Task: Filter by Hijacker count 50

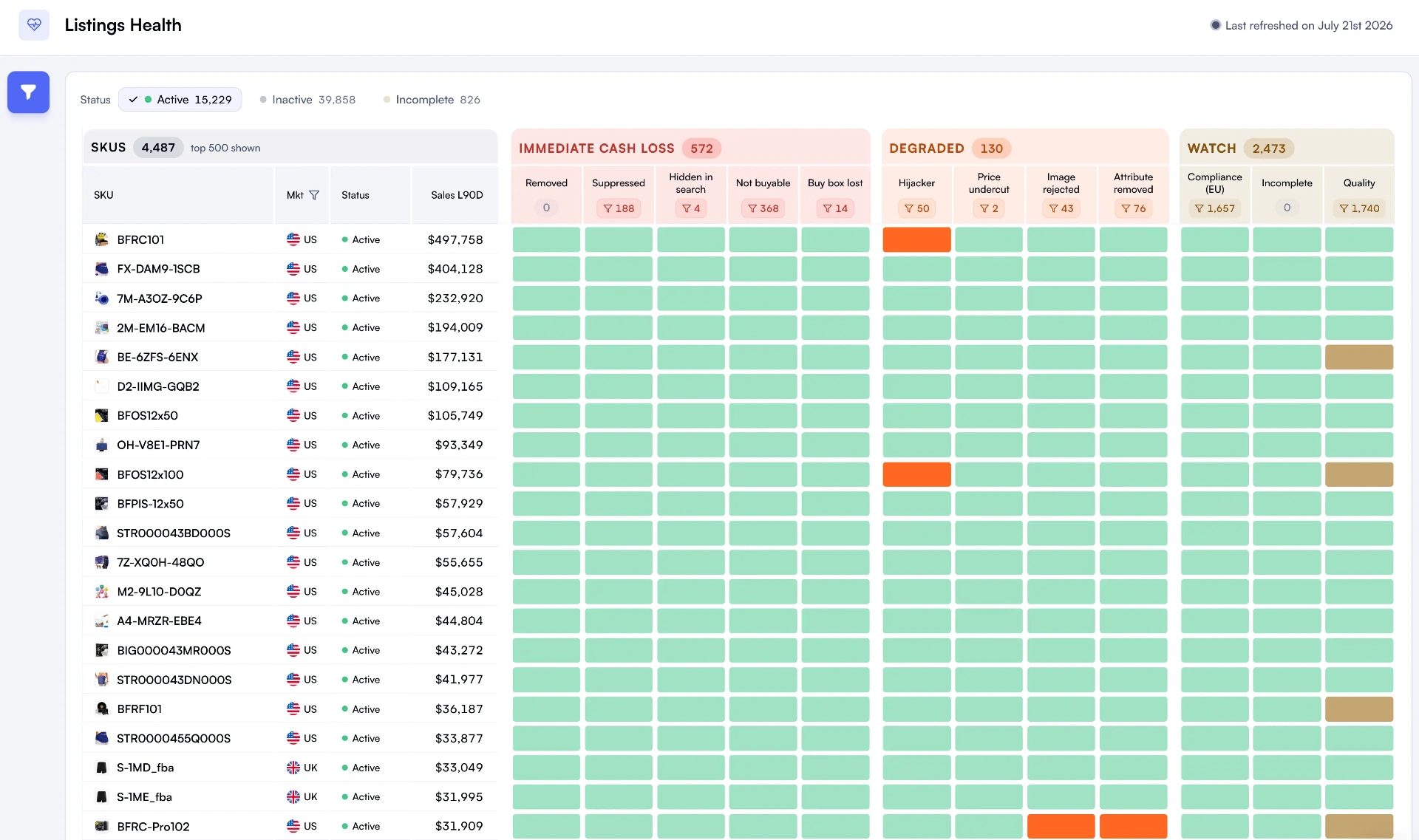Action: [x=916, y=208]
